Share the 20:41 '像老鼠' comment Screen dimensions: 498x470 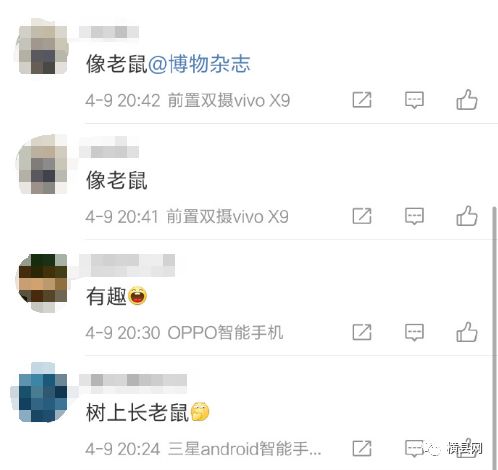coord(362,216)
